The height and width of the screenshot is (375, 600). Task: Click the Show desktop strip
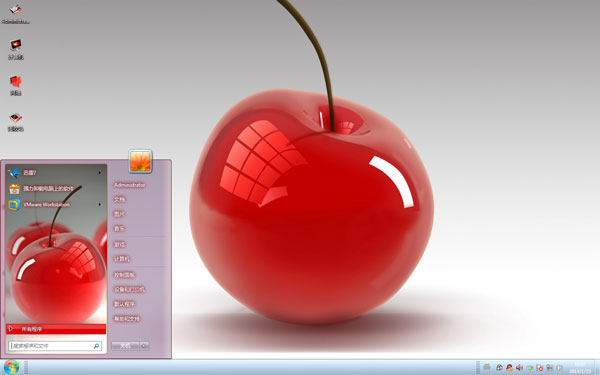click(x=597, y=367)
